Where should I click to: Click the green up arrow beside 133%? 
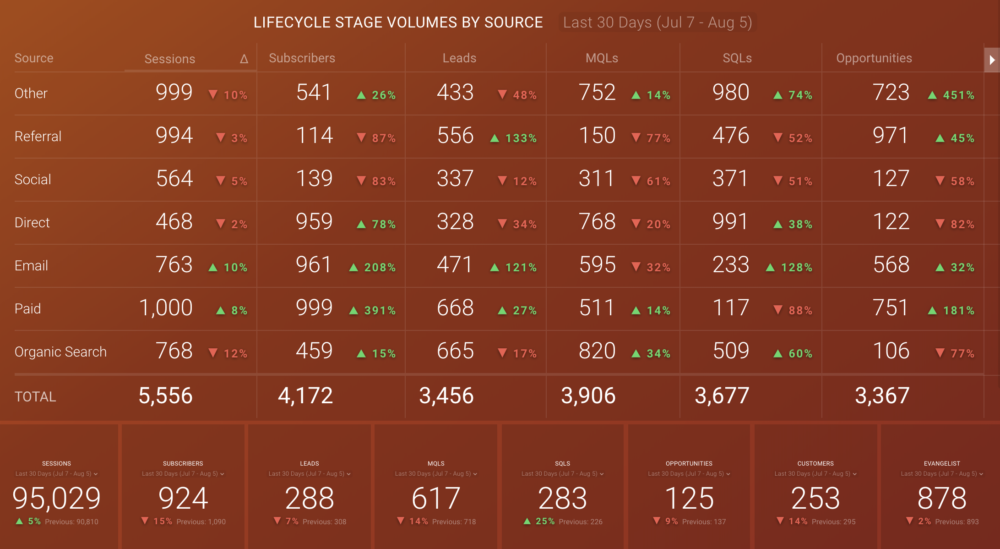(x=494, y=138)
